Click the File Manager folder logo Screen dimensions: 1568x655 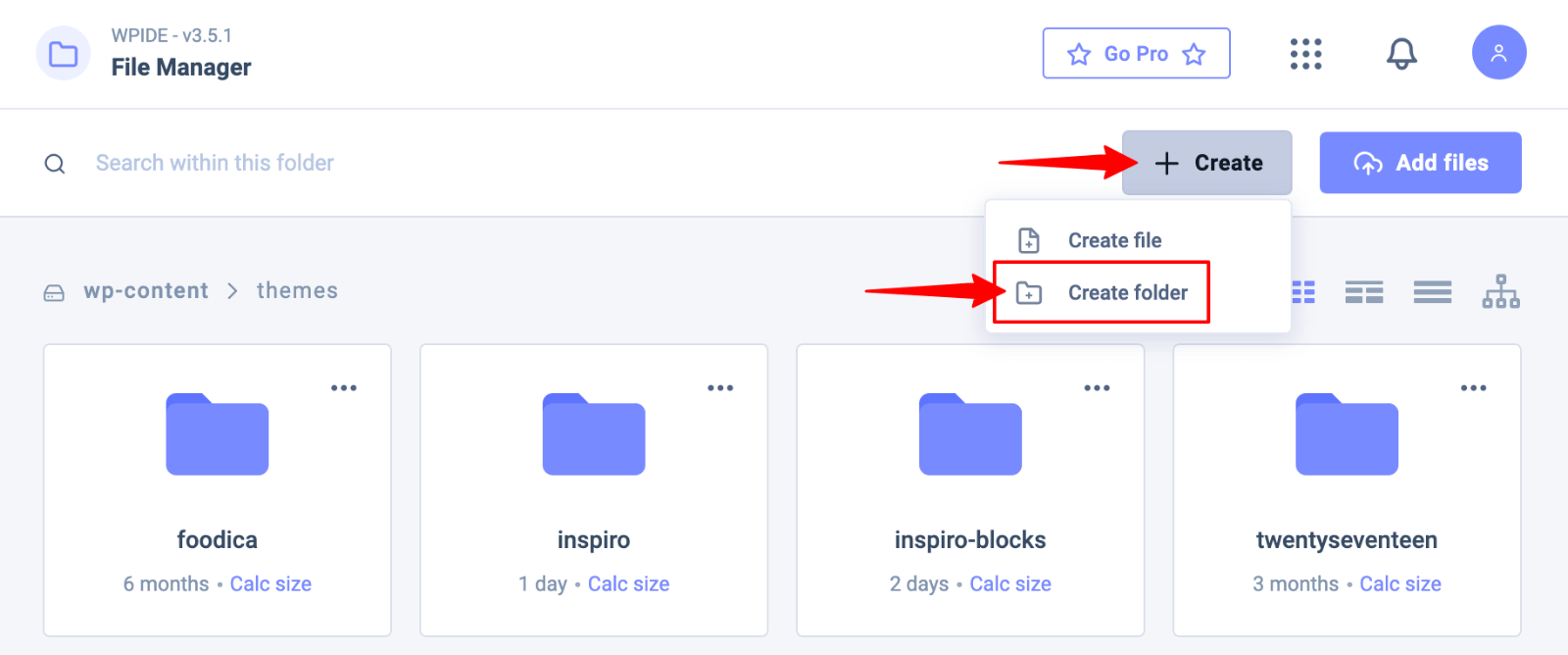click(64, 54)
